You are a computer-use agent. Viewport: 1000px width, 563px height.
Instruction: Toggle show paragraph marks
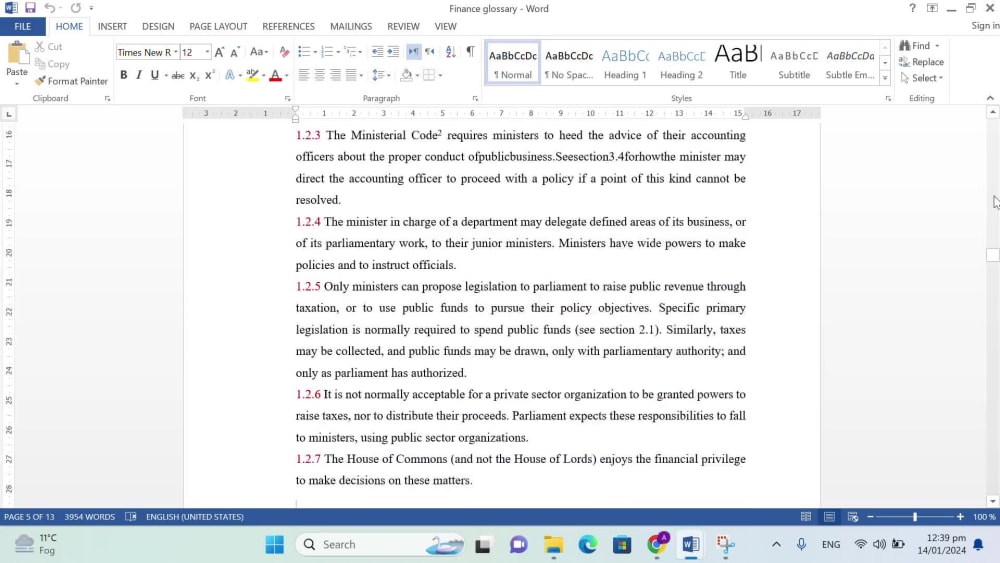click(470, 52)
